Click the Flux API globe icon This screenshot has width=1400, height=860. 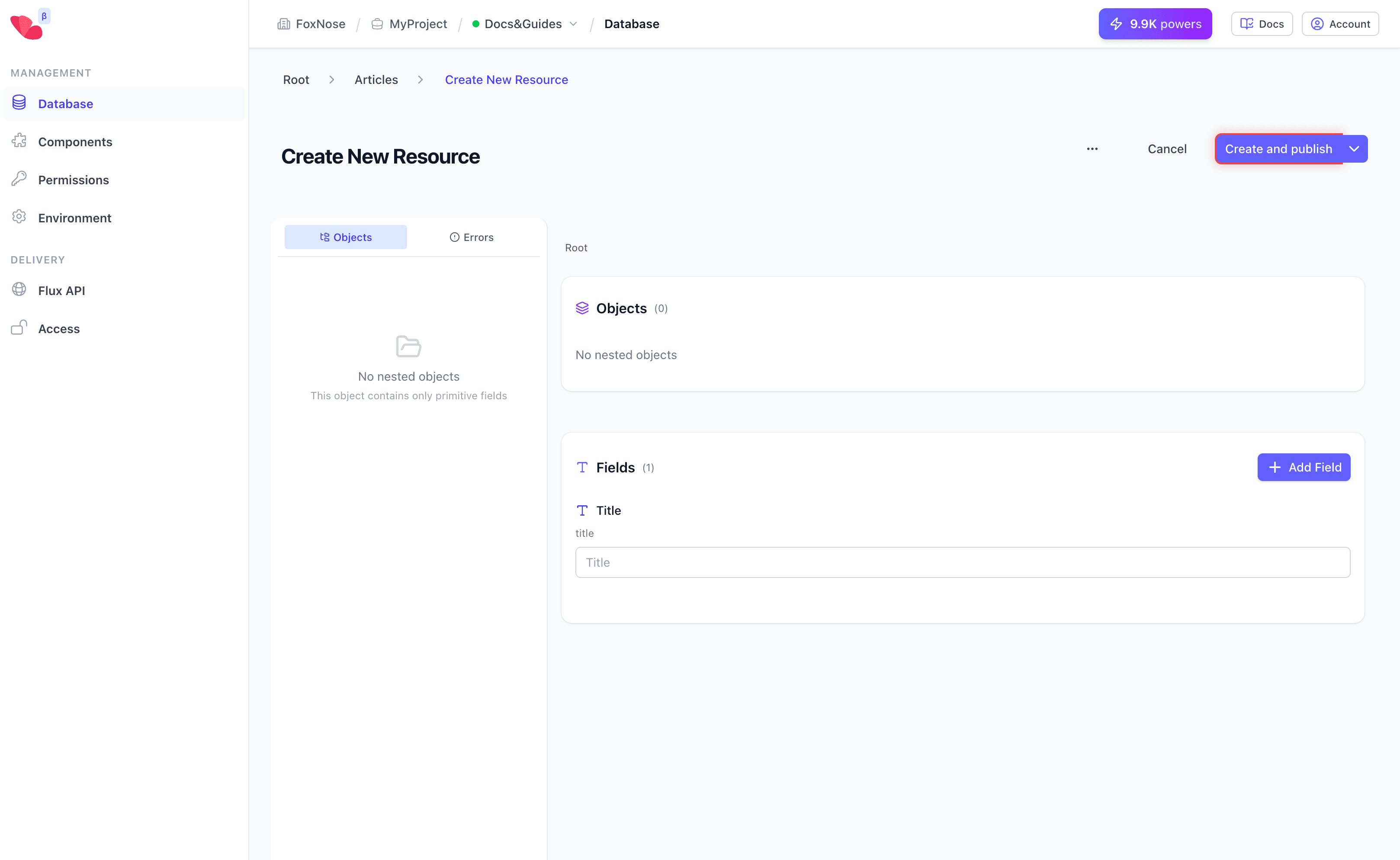coord(19,289)
